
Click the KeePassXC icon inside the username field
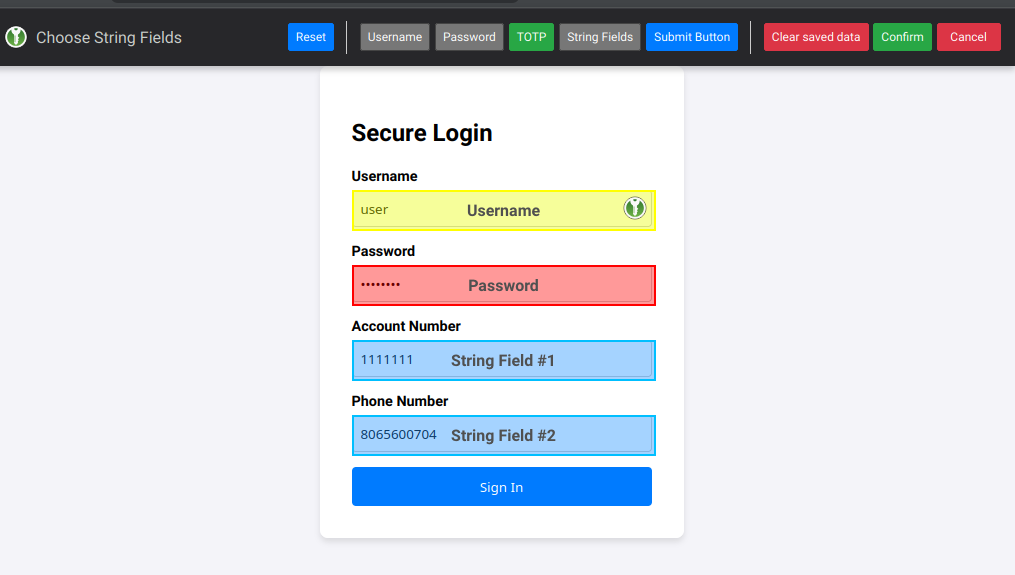(635, 208)
